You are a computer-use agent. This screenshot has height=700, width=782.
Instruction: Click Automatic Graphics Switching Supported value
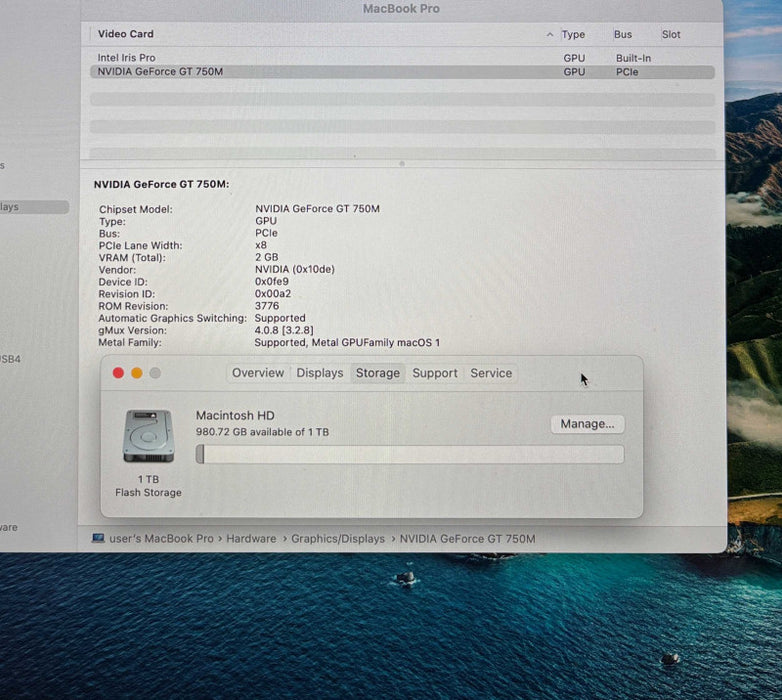(x=280, y=318)
